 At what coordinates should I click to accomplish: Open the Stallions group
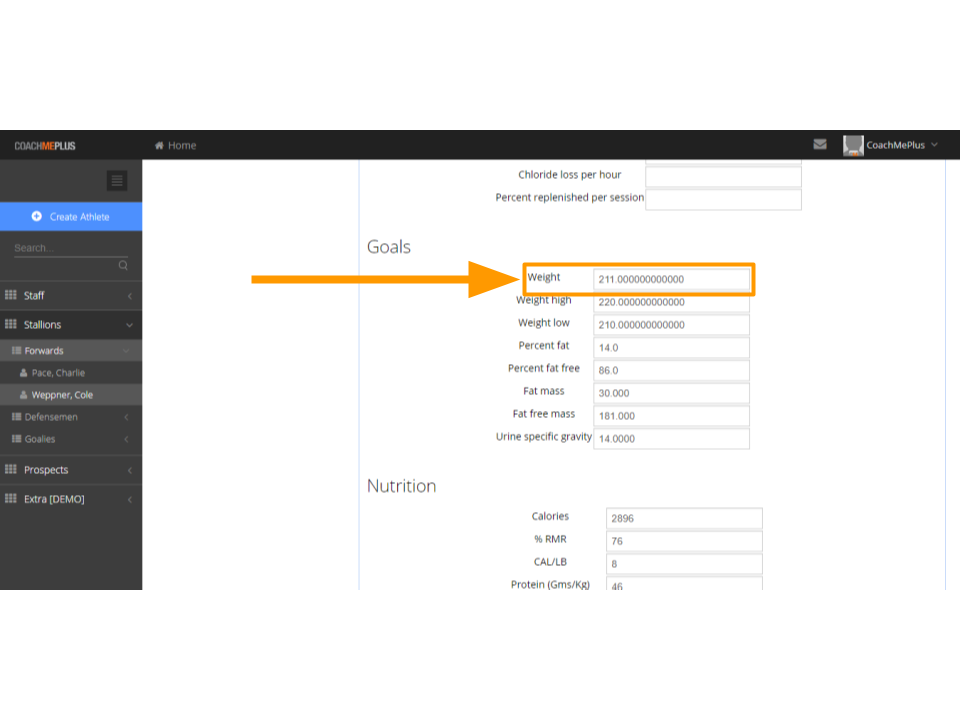[71, 324]
